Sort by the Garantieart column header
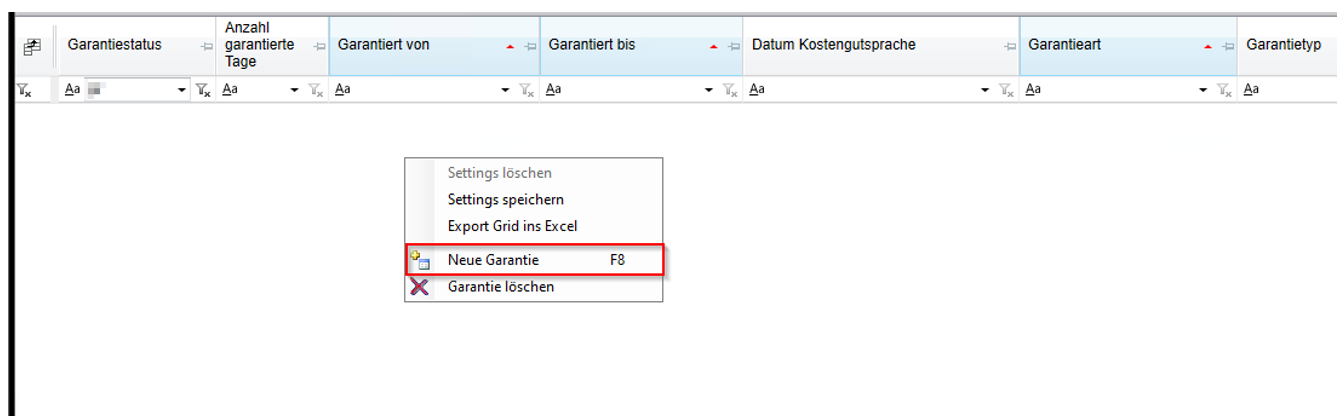The height and width of the screenshot is (416, 1341). (1100, 45)
